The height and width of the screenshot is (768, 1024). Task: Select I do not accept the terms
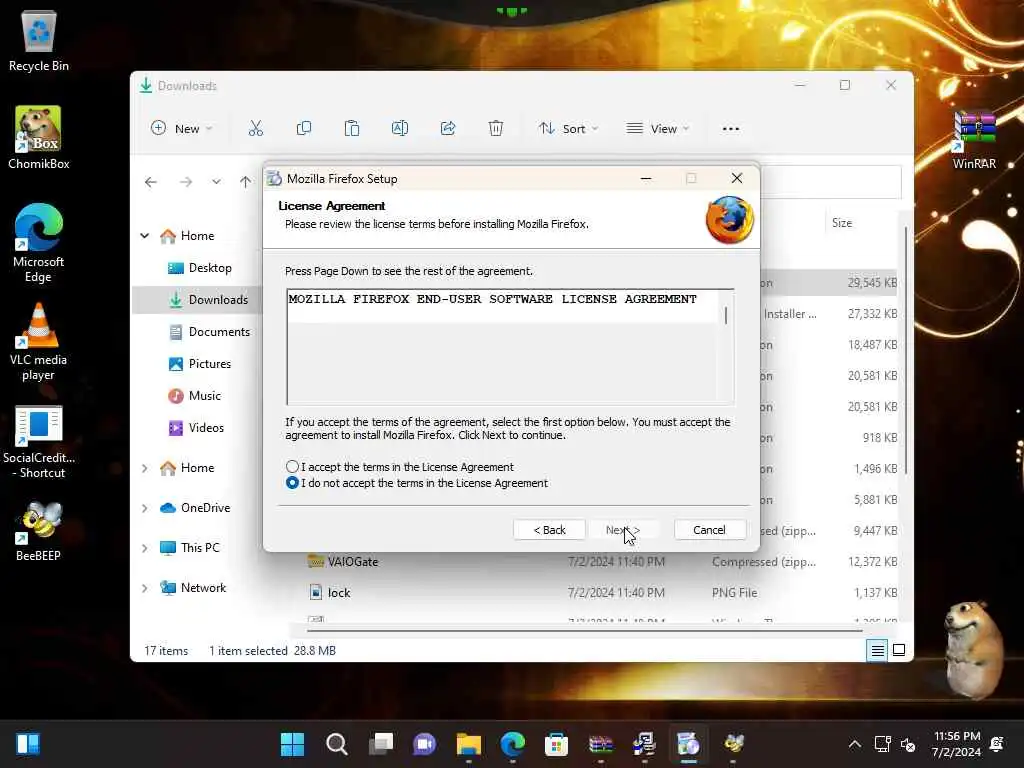[293, 483]
